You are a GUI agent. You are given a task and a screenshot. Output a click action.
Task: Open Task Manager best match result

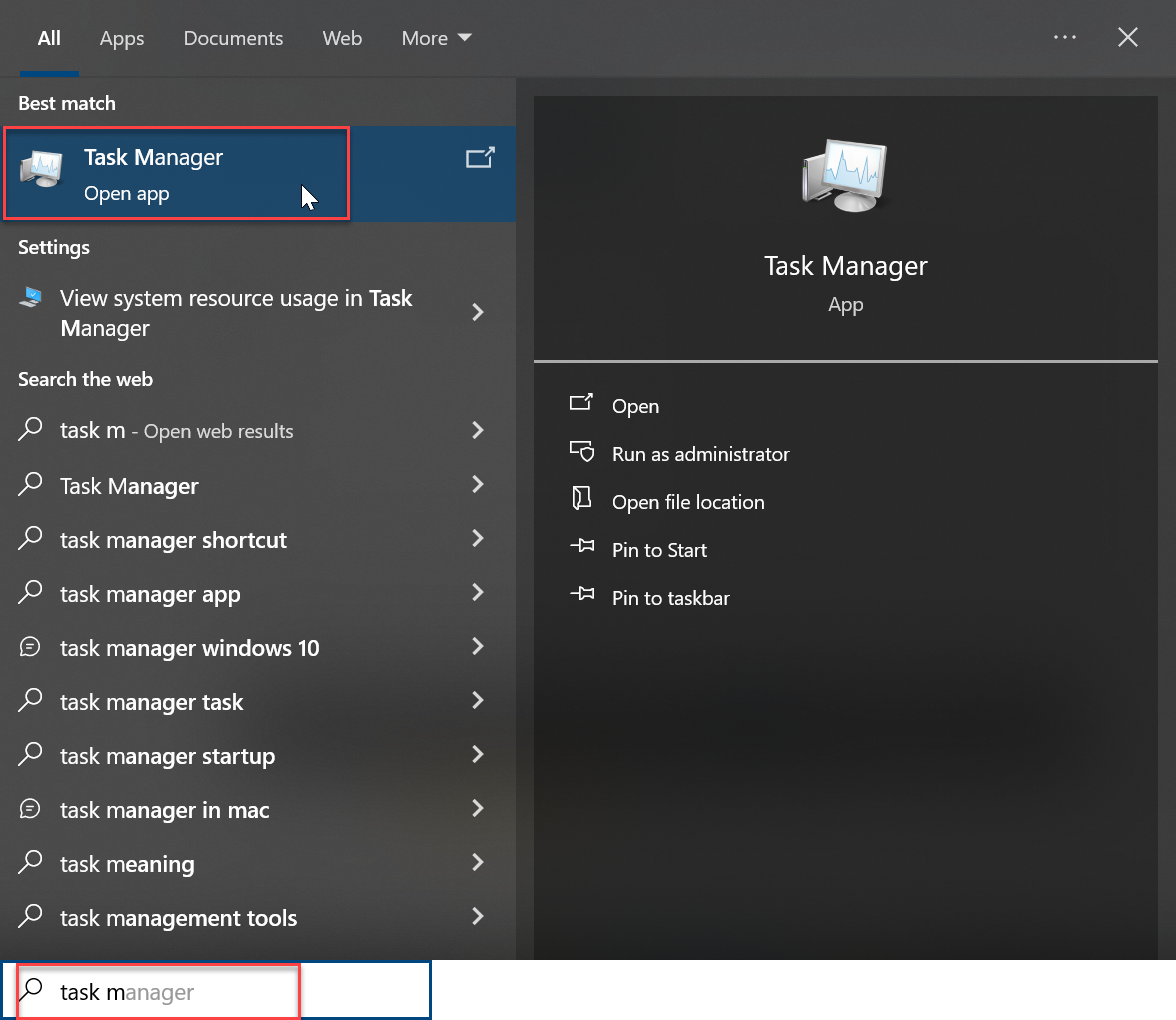pyautogui.click(x=258, y=174)
